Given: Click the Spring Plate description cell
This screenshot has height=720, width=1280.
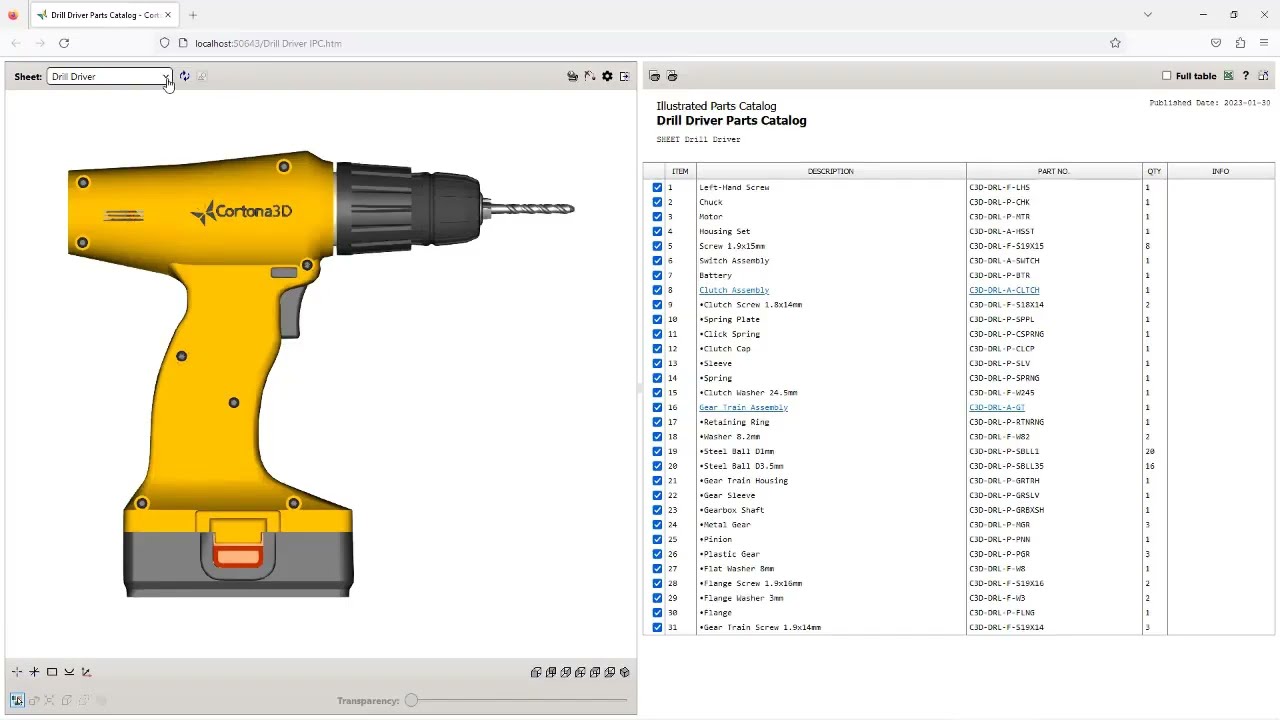Looking at the screenshot, I should 831,319.
